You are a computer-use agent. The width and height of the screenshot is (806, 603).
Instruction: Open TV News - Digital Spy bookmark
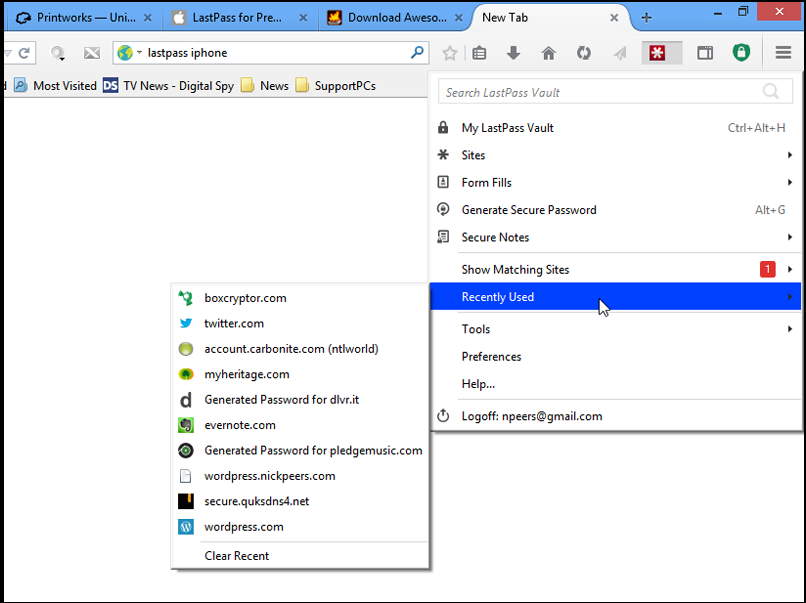(169, 86)
